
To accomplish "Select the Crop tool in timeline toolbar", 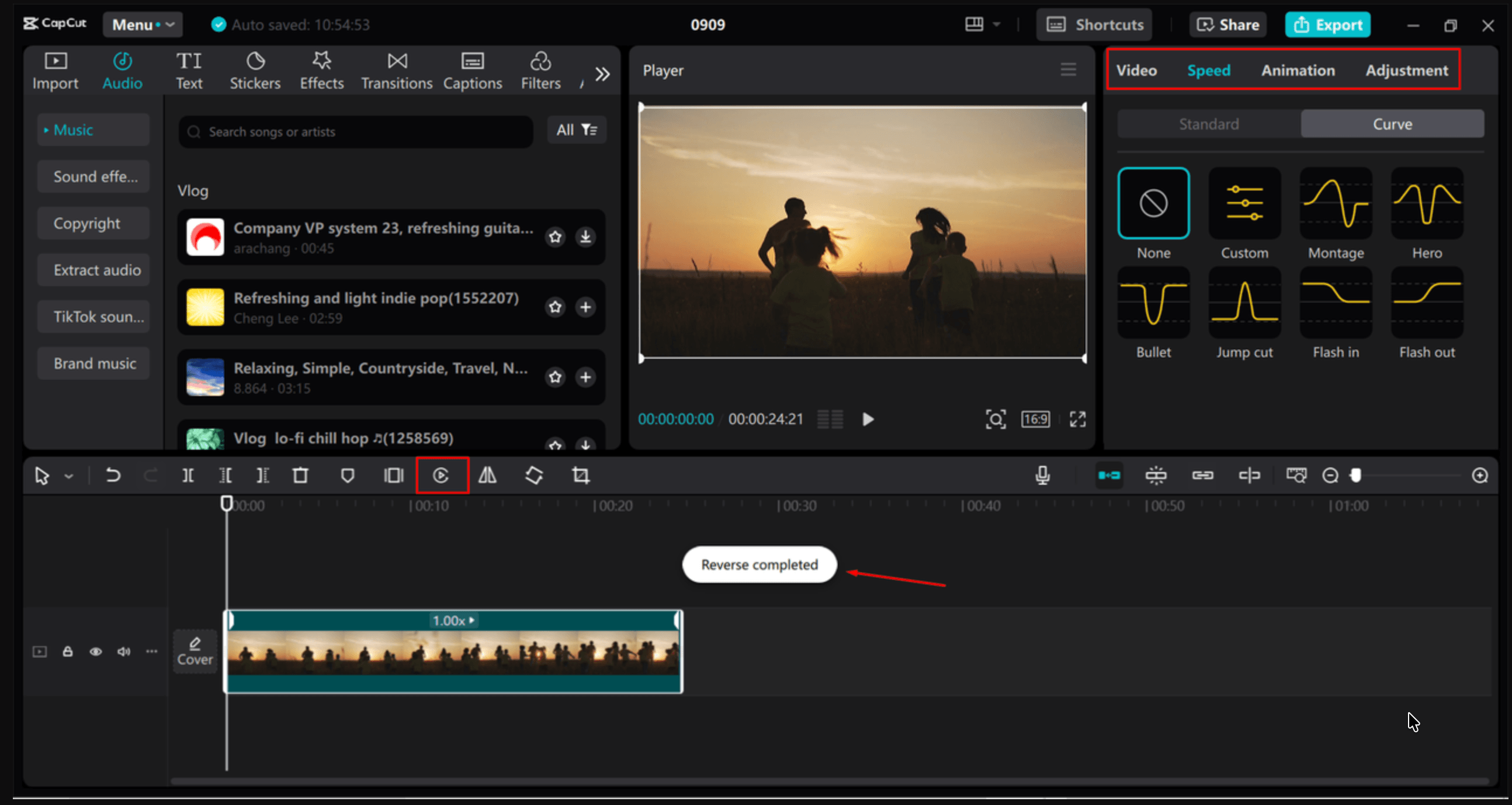I will tap(581, 476).
